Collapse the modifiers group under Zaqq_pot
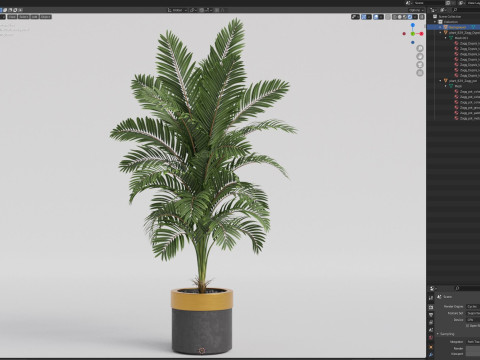The width and height of the screenshot is (480, 360). (x=446, y=86)
